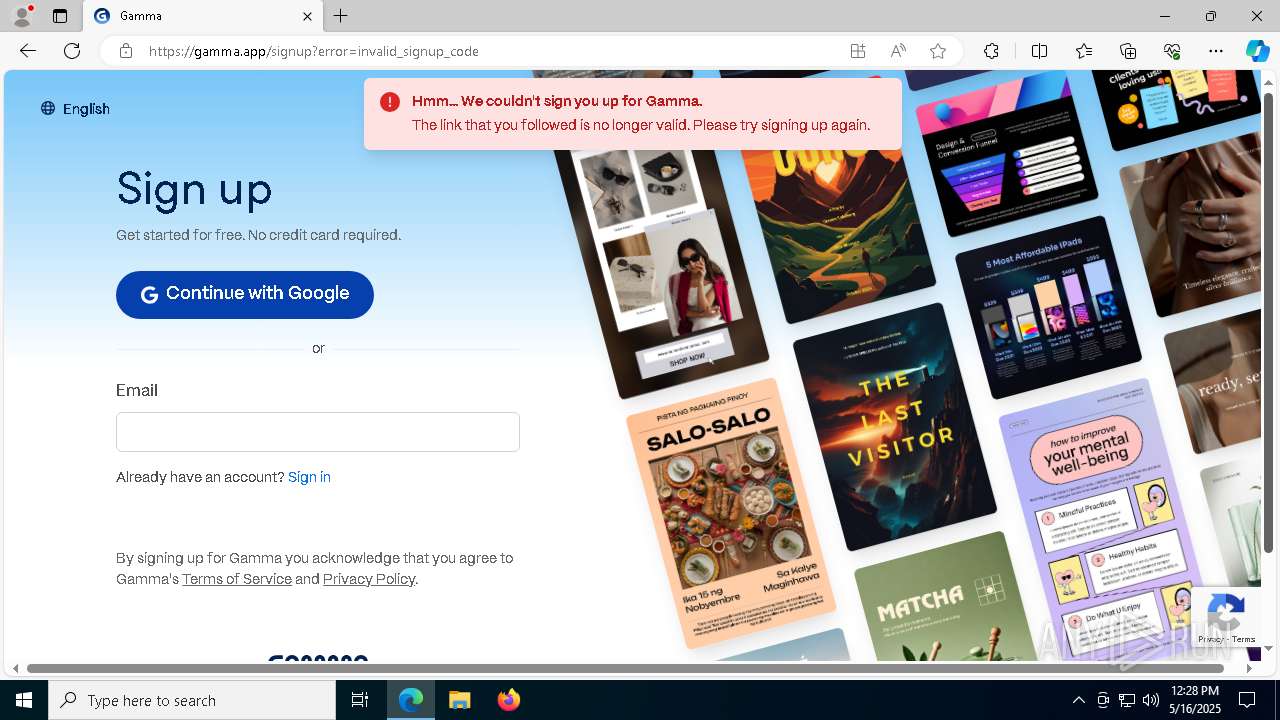1280x720 pixels.
Task: Click the Sign up heading text
Action: click(x=194, y=189)
